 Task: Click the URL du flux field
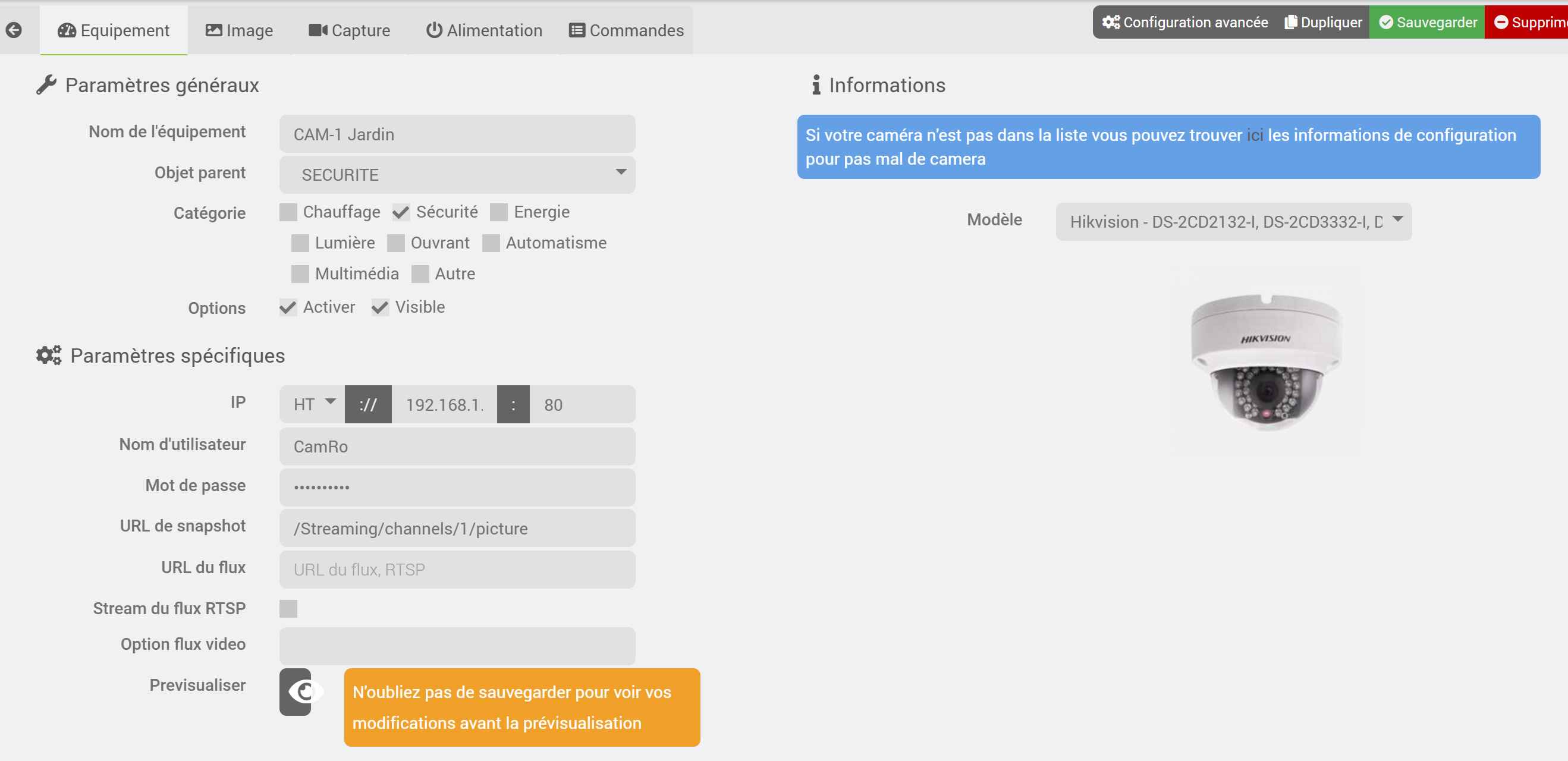(457, 569)
